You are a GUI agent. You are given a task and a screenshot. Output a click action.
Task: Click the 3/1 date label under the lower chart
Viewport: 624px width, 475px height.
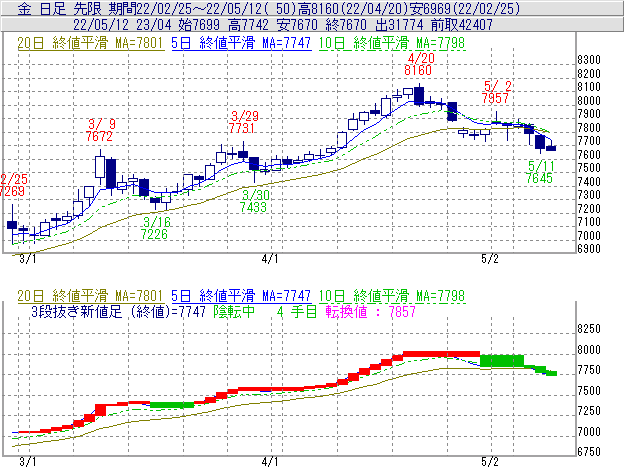coord(28,462)
